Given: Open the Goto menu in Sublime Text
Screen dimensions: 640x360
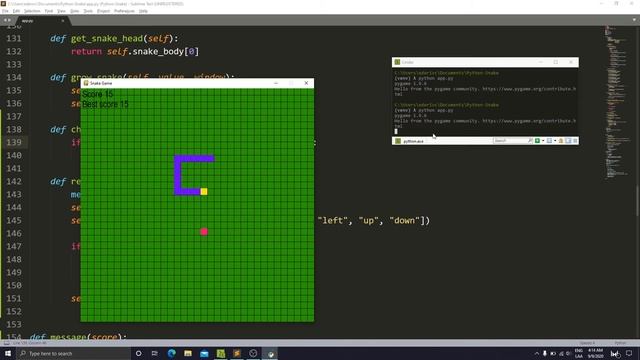Looking at the screenshot, I should (75, 11).
